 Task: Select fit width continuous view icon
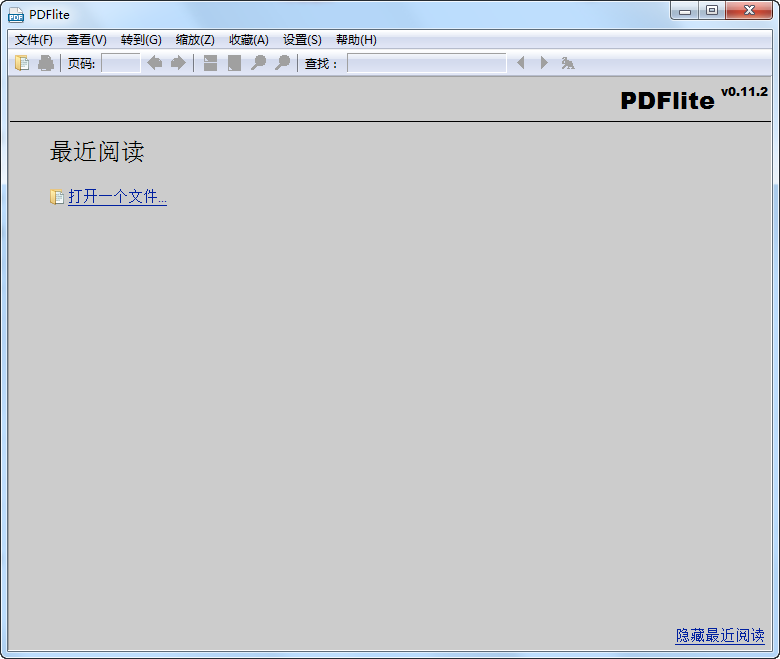tap(210, 63)
